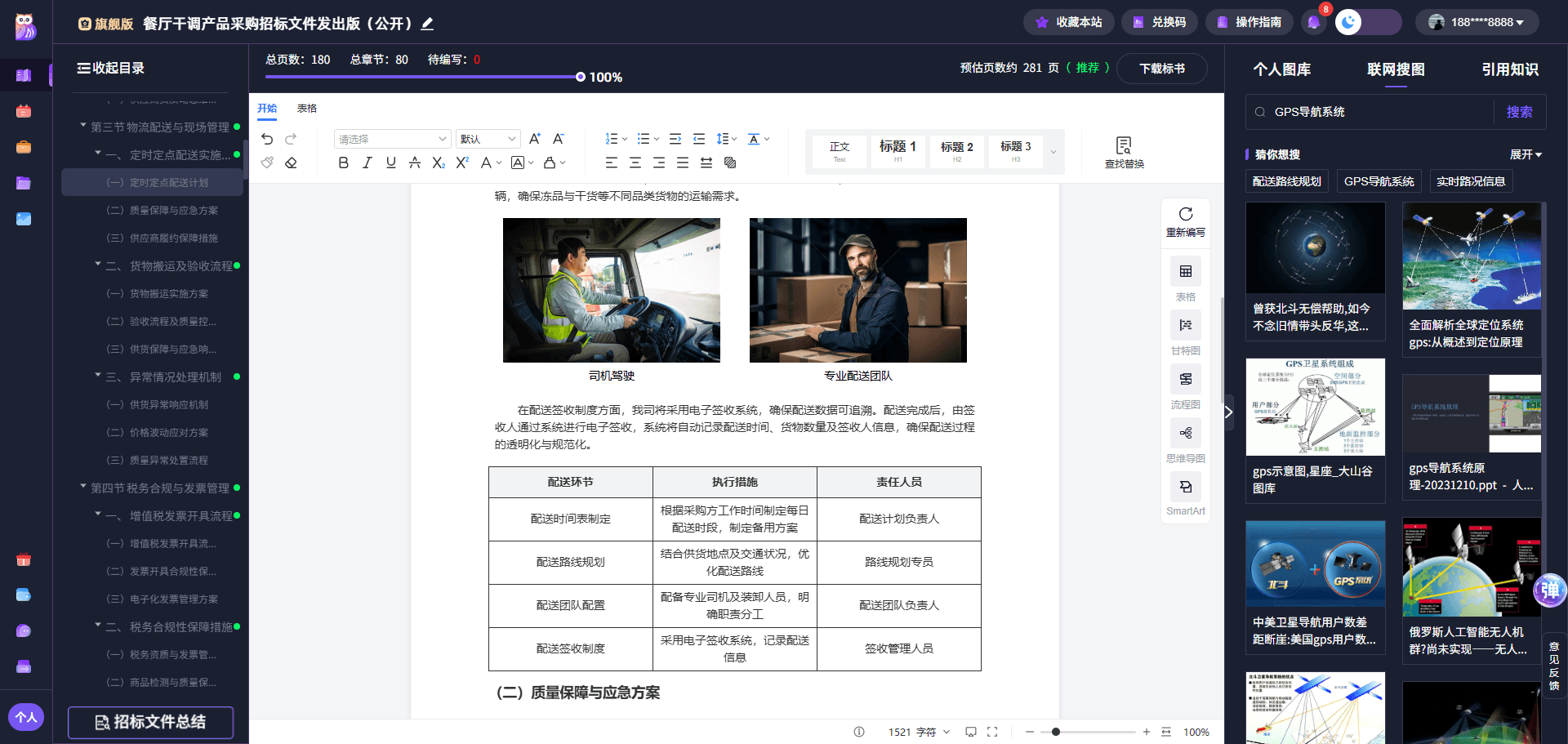The height and width of the screenshot is (744, 1568).
Task: Click the underline icon
Action: (391, 163)
